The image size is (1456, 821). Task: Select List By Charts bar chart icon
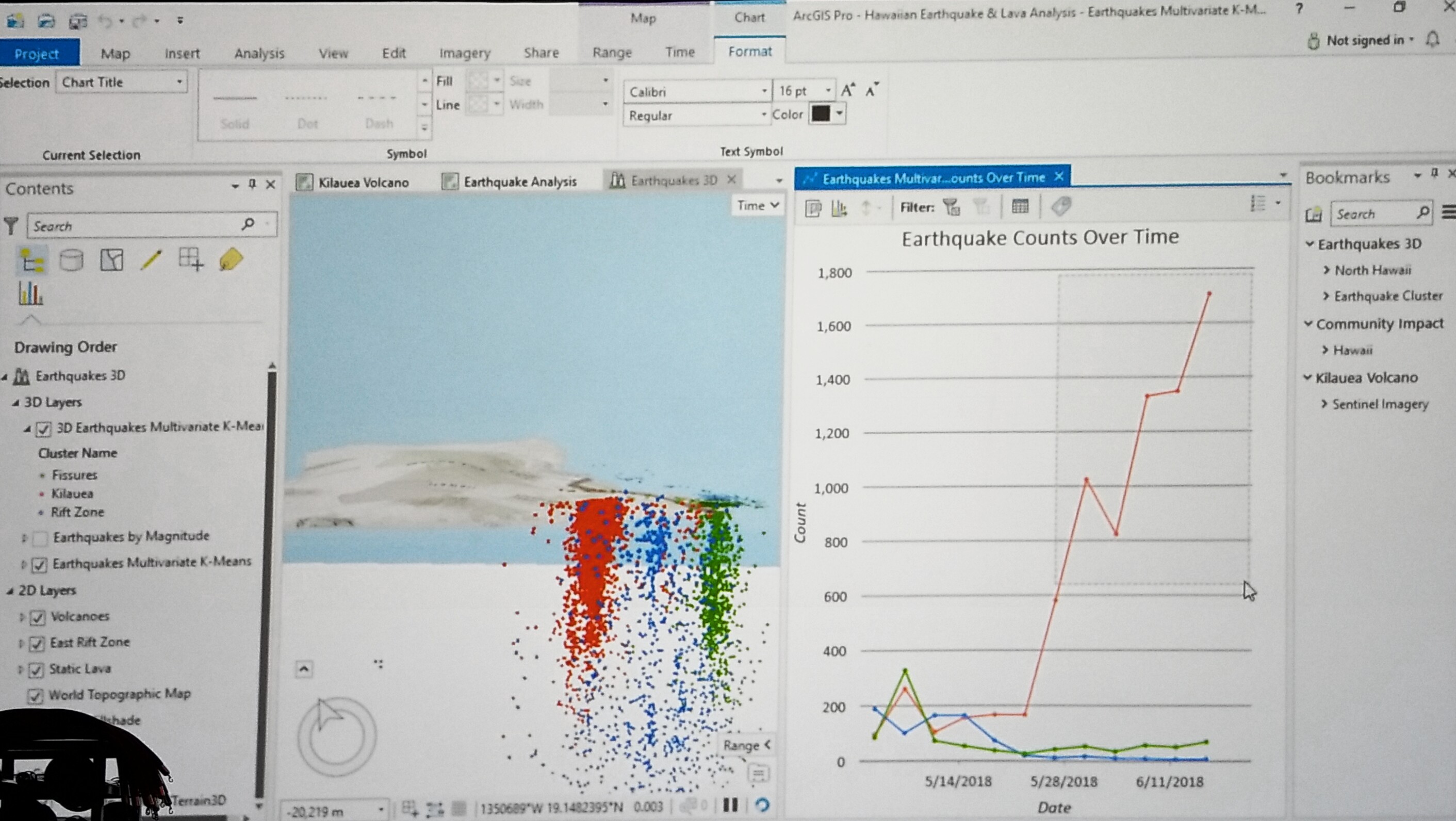[x=30, y=293]
